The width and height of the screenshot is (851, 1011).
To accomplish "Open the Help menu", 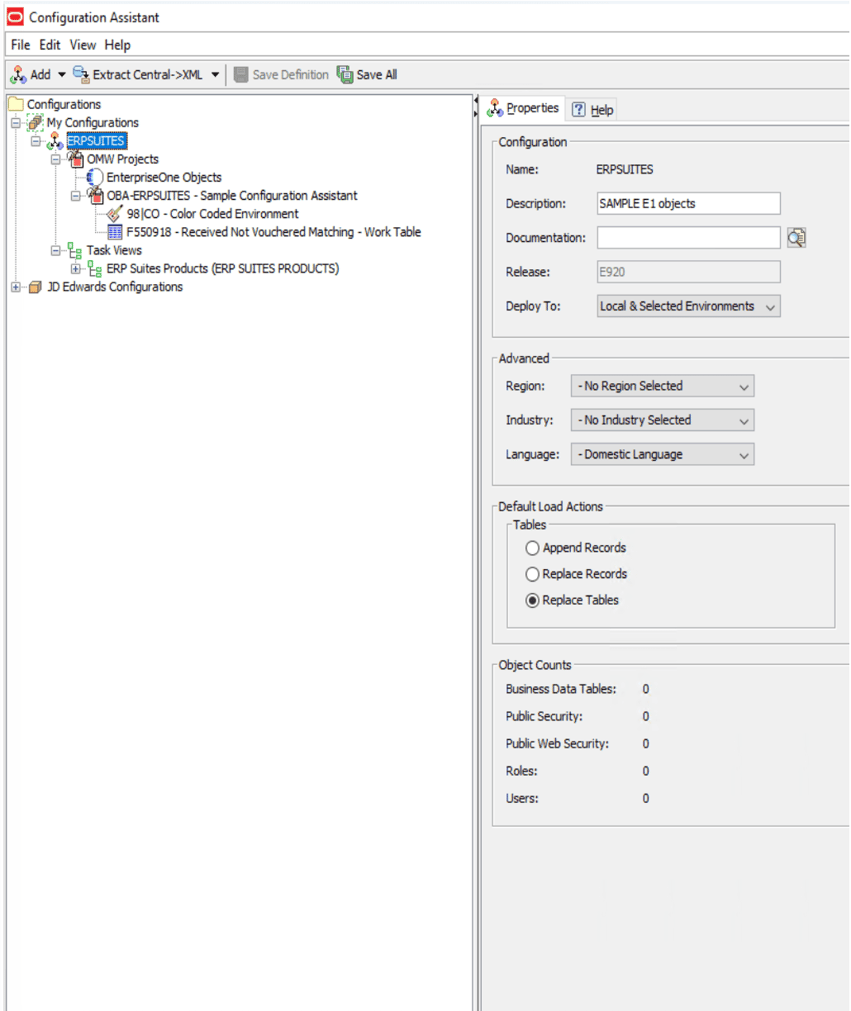I will (117, 45).
